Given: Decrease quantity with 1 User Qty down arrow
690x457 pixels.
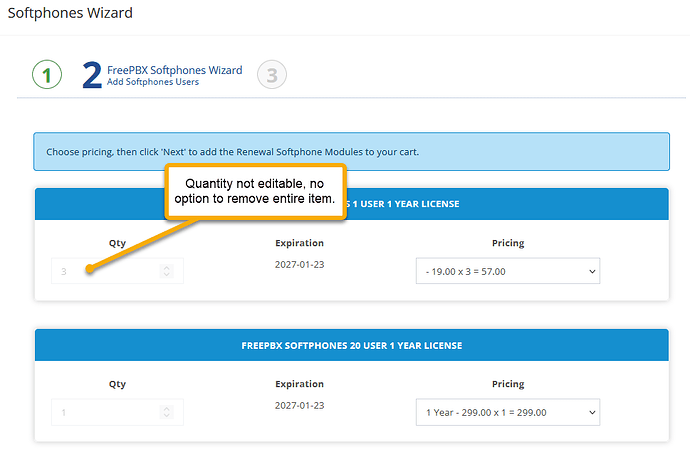Looking at the screenshot, I should tap(166, 275).
